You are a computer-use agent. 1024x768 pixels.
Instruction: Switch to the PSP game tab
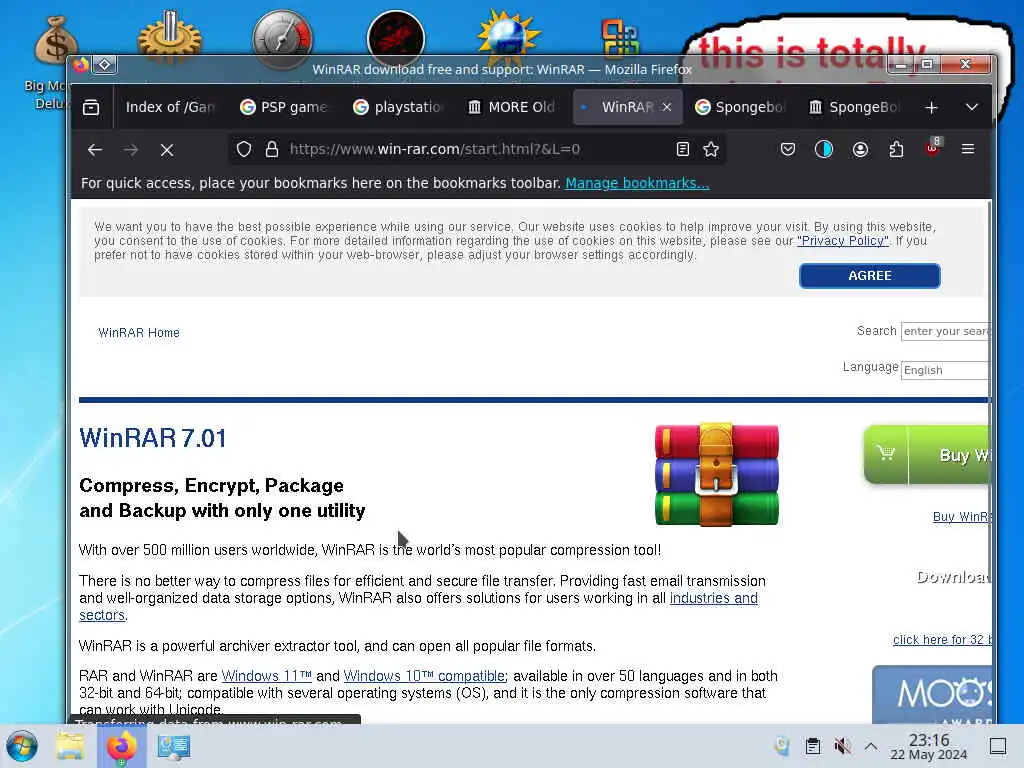pyautogui.click(x=285, y=107)
